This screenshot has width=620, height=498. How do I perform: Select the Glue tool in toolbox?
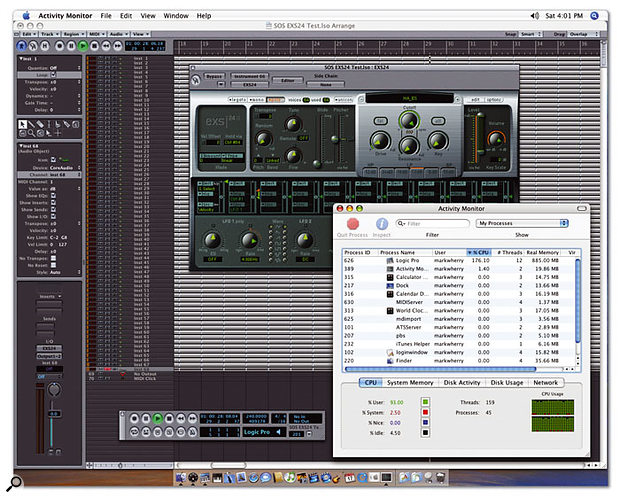(x=66, y=124)
